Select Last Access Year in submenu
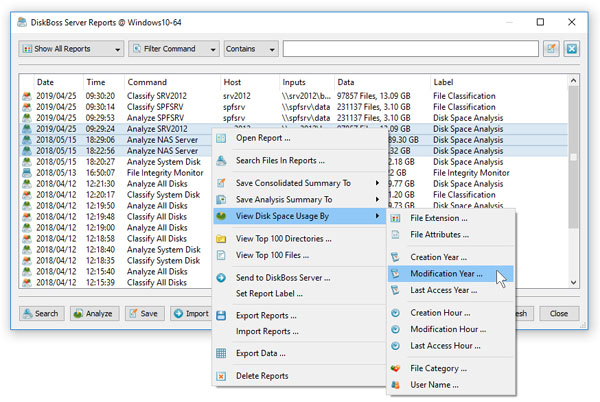600x402 pixels. [451, 290]
